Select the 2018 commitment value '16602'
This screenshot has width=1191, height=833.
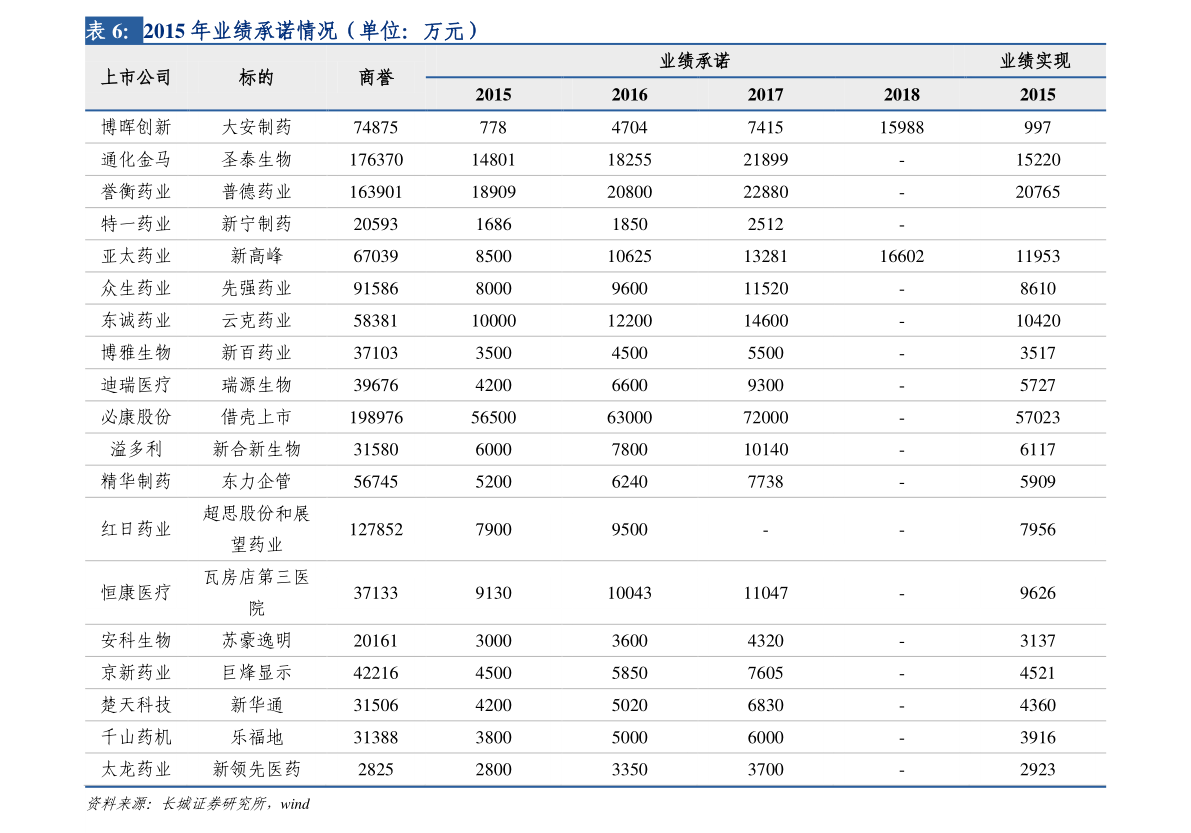tap(902, 257)
